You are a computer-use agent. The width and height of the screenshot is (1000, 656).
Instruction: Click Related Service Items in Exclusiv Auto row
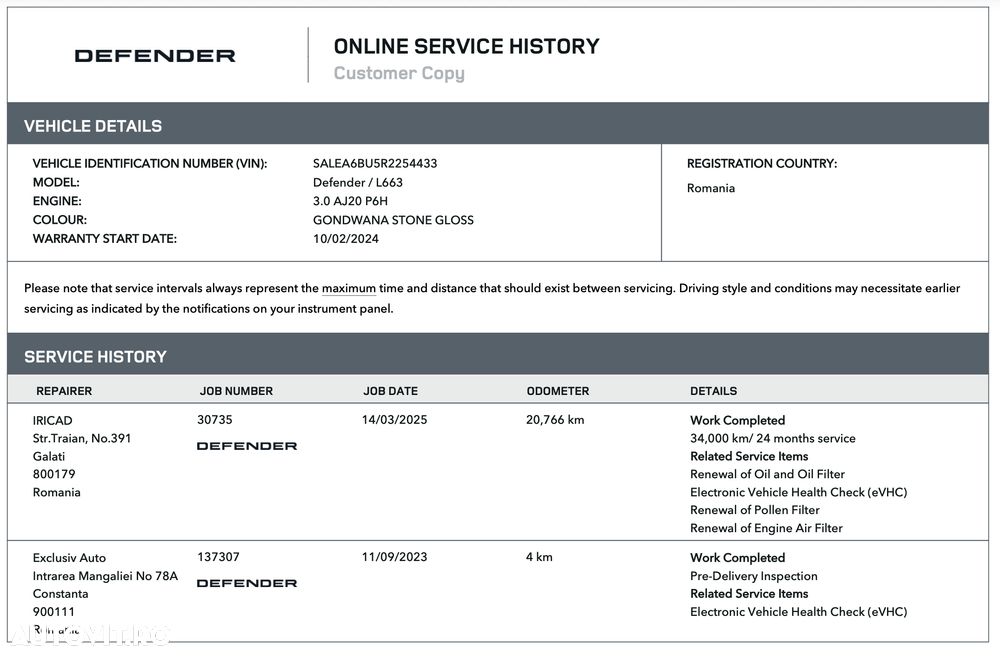[749, 594]
